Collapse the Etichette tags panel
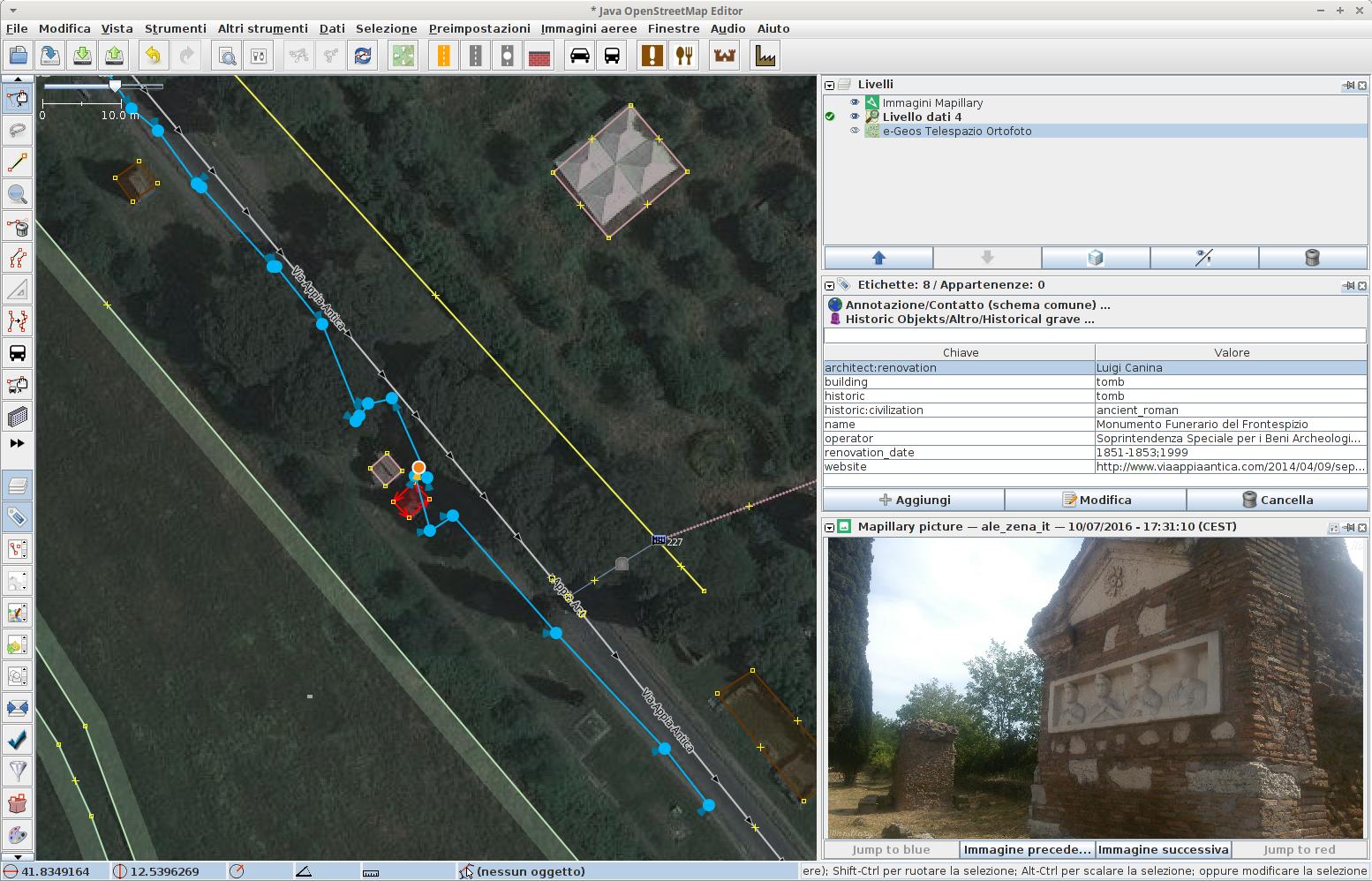Viewport: 1372px width, 881px height. [829, 286]
